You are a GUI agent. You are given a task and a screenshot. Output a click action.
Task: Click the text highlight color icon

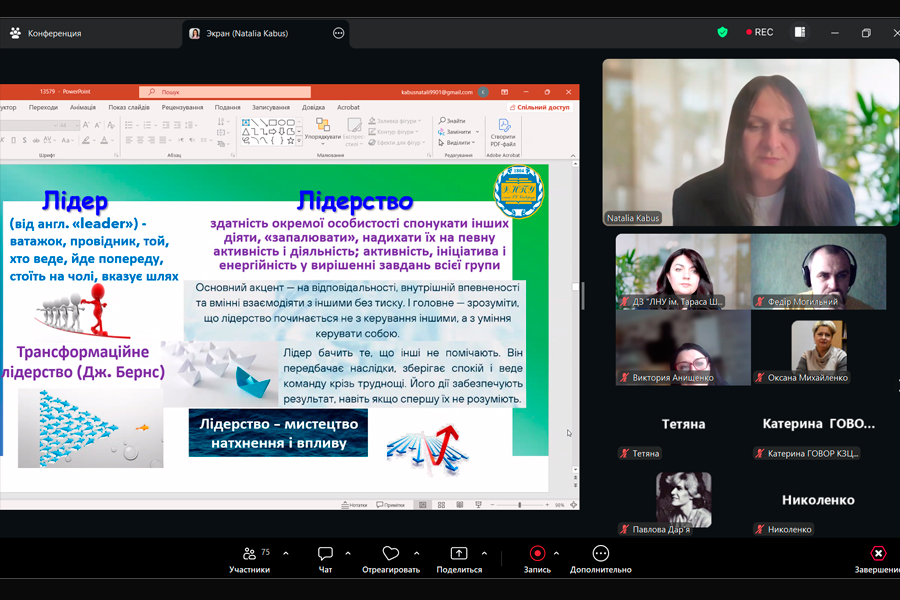(x=86, y=140)
